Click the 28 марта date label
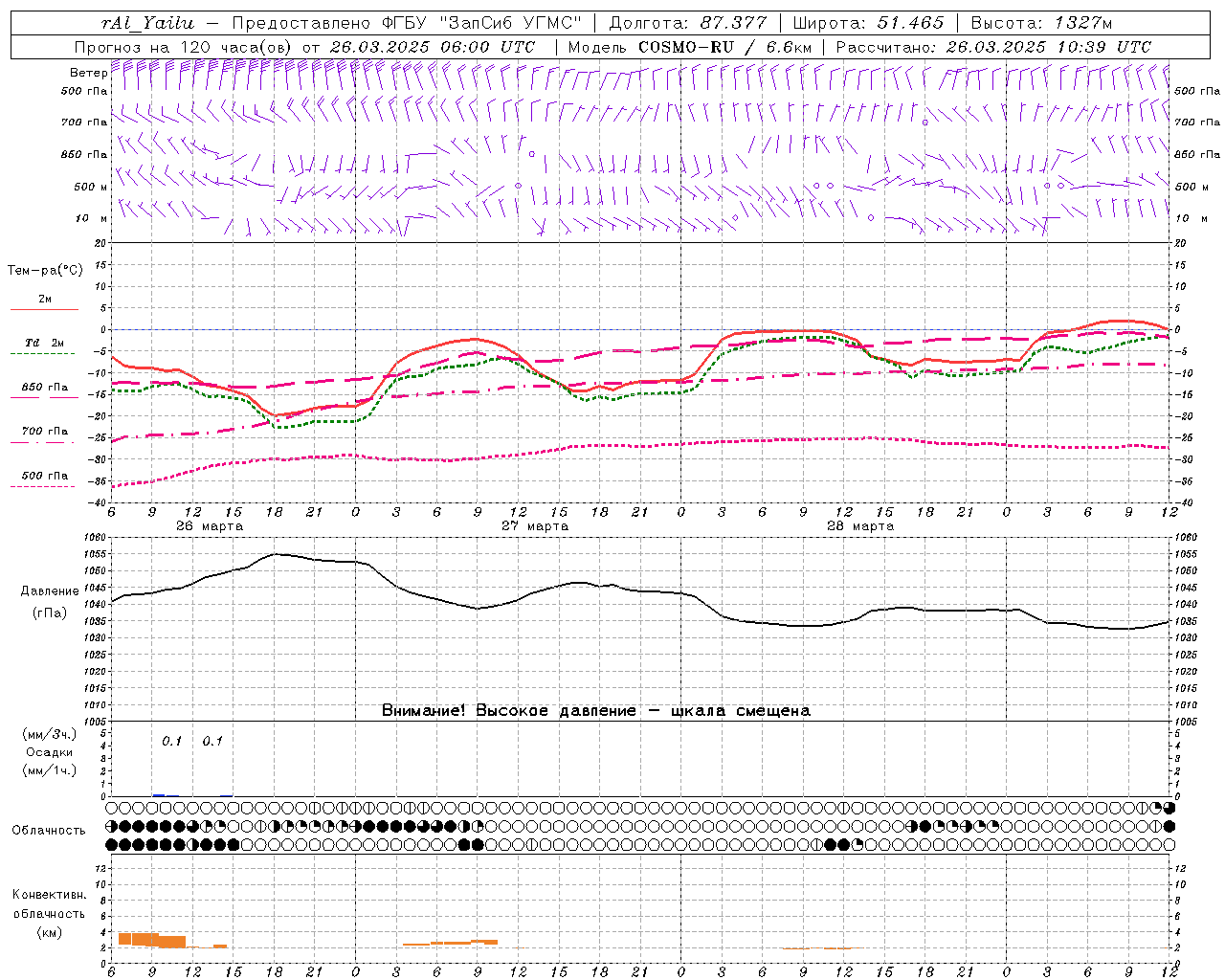The image size is (1225, 980). [860, 526]
